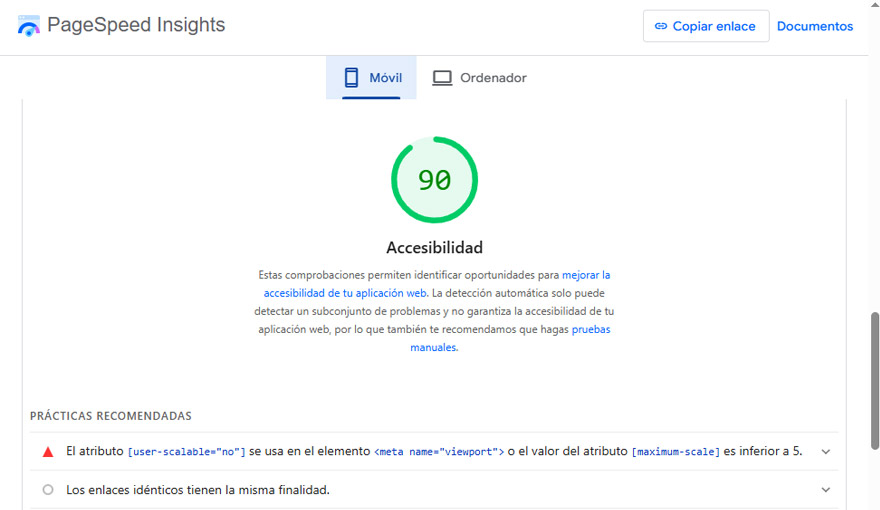The height and width of the screenshot is (510, 880).
Task: Open the Documentos link
Action: pos(815,27)
